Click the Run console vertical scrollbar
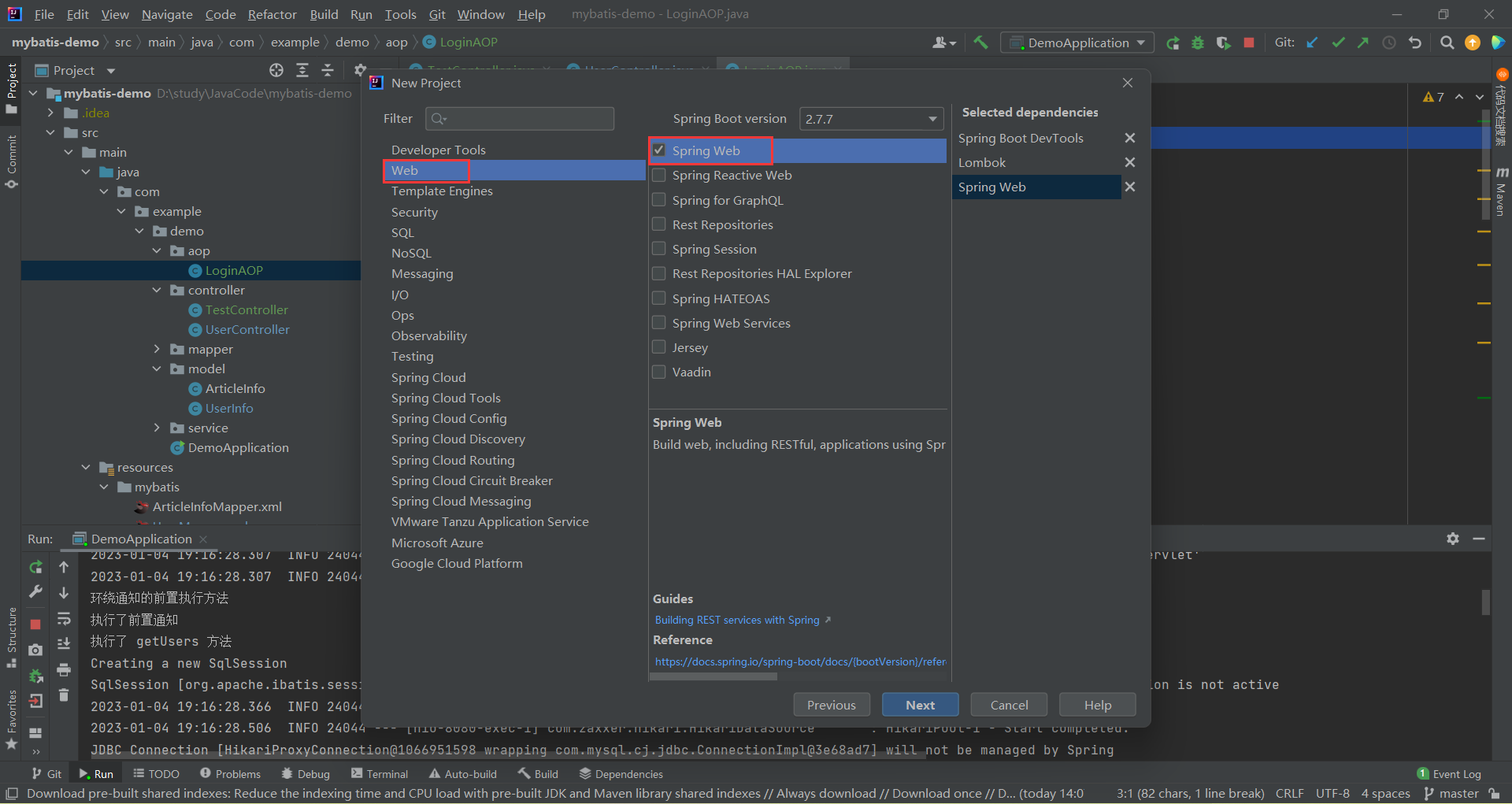 coord(1485,602)
